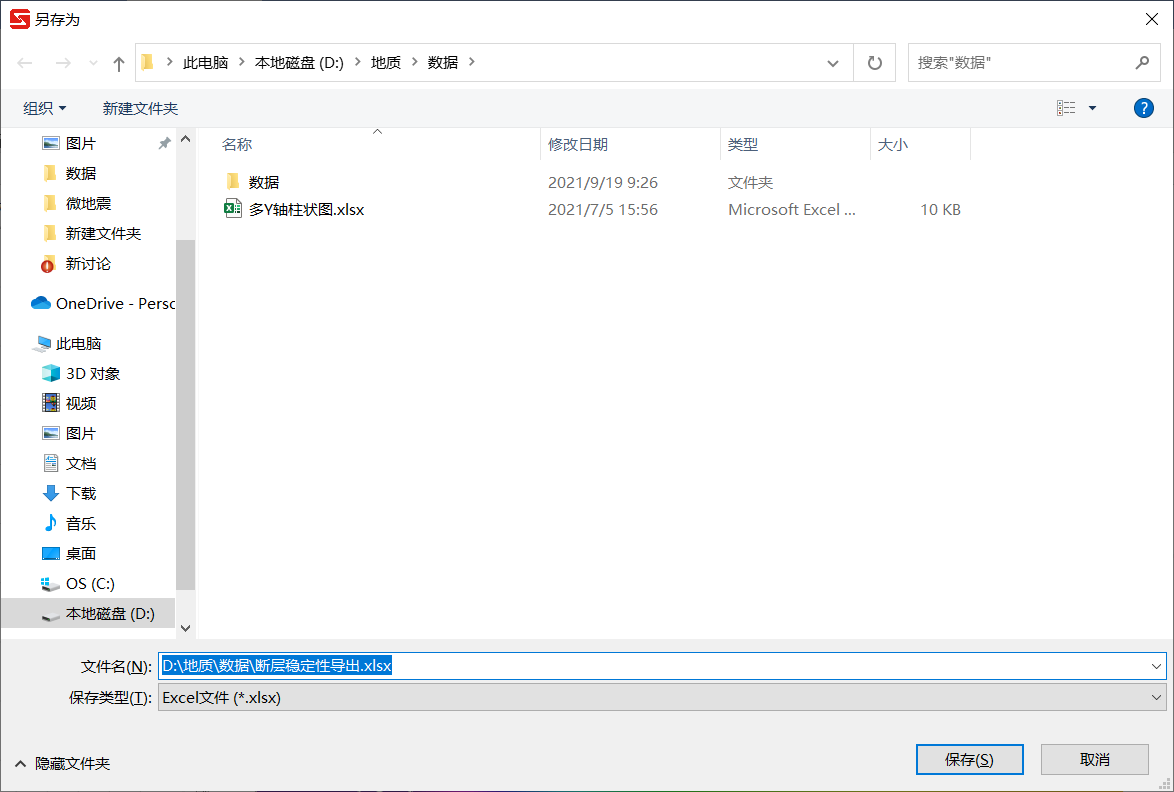
Task: Click 数据 breadcrumb in the address path
Action: point(442,63)
